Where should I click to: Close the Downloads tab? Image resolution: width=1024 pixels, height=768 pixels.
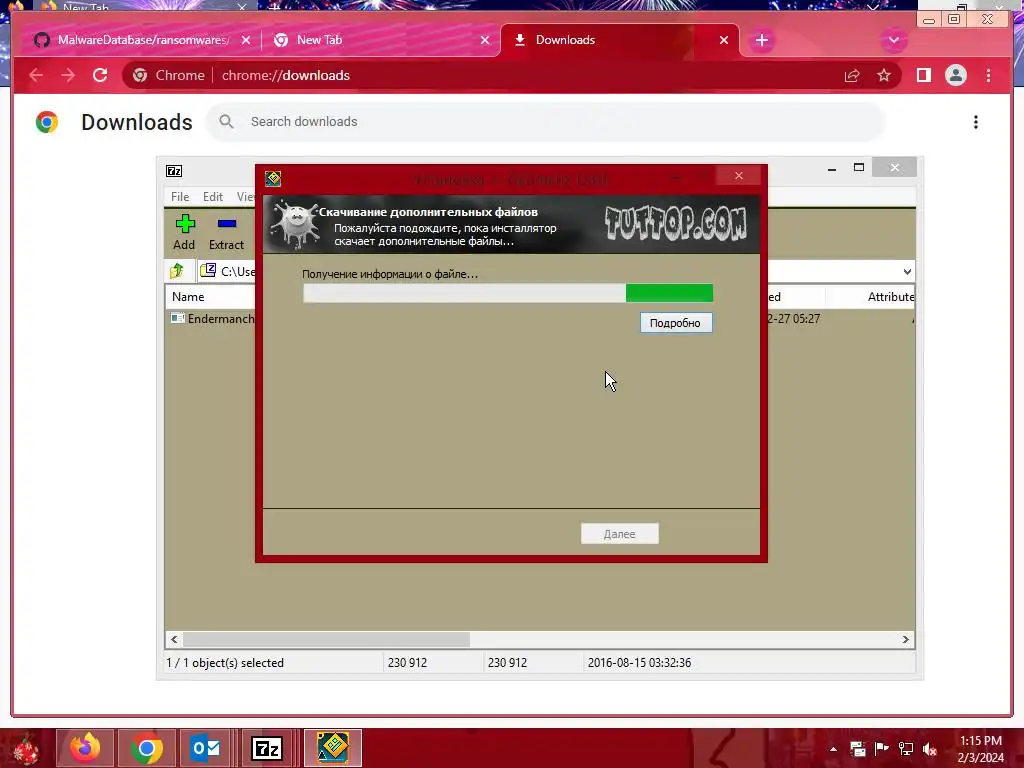click(x=724, y=40)
